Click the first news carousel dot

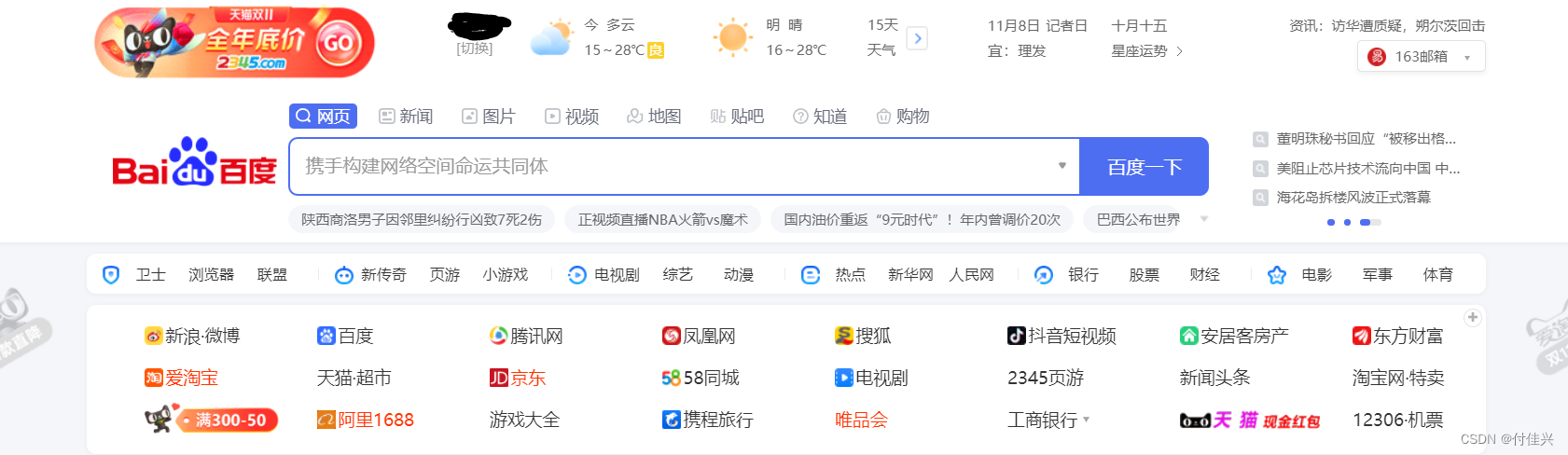pos(1331,222)
